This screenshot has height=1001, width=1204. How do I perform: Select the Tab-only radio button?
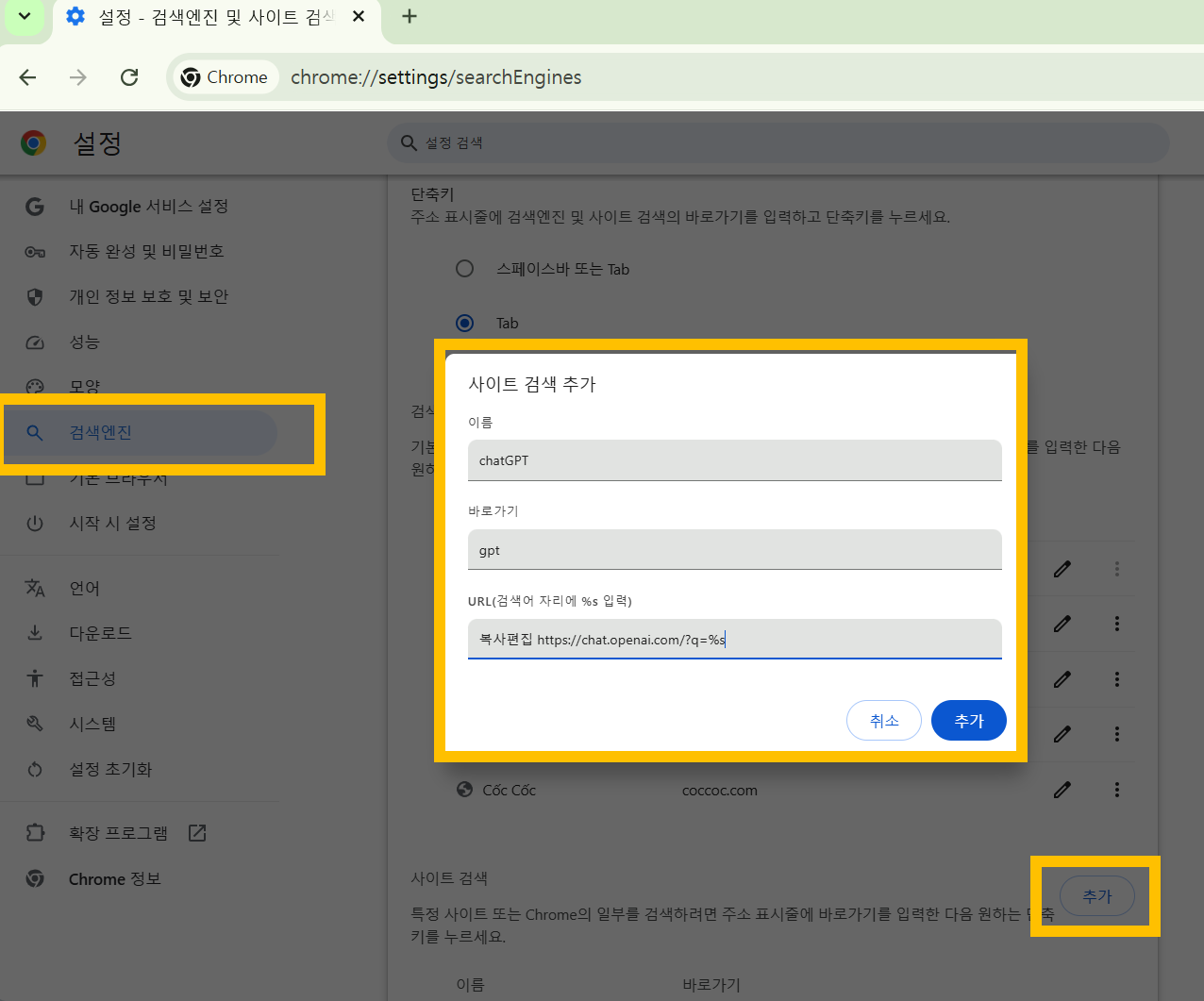coord(464,323)
